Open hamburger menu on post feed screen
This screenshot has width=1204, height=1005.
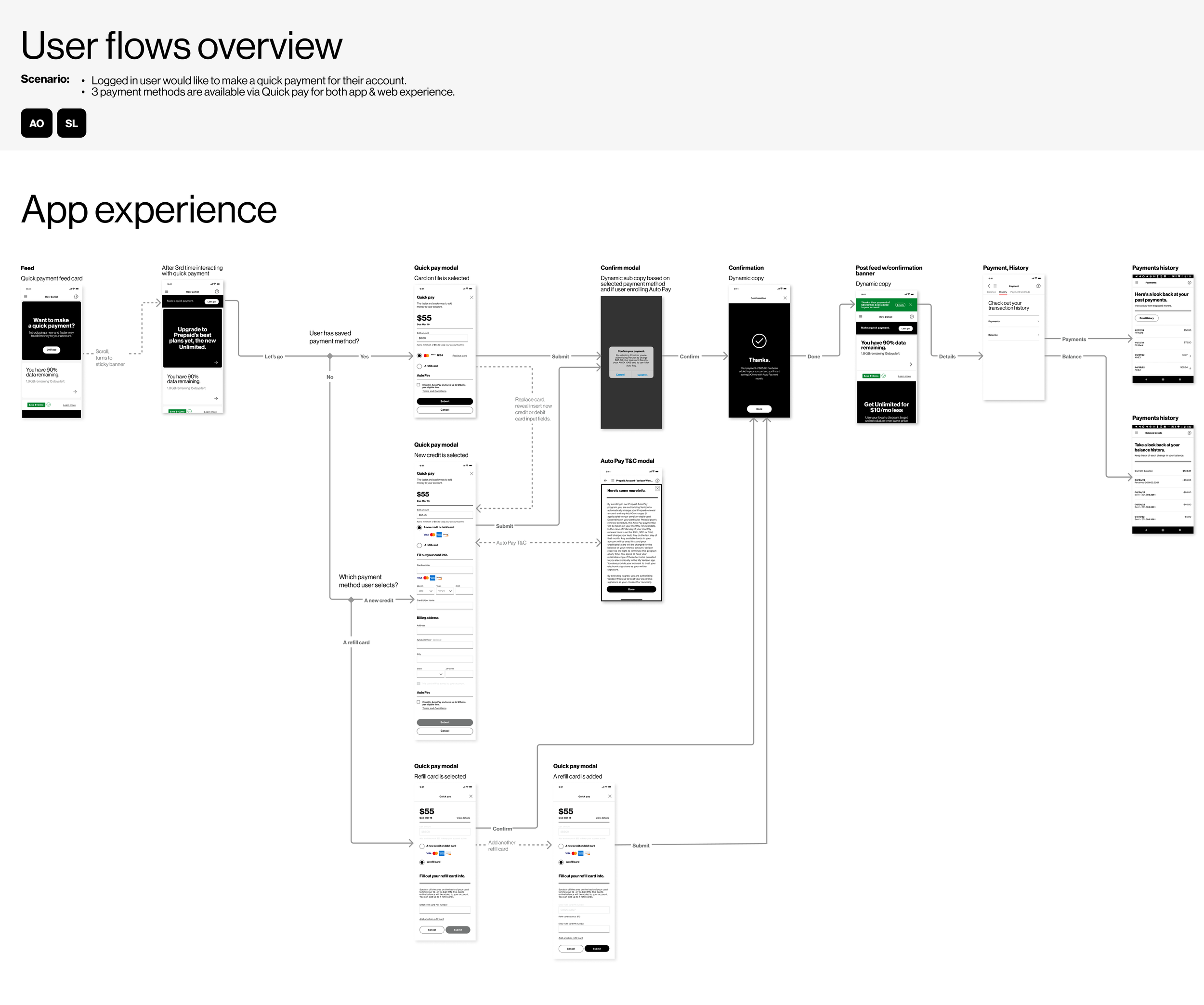click(861, 316)
